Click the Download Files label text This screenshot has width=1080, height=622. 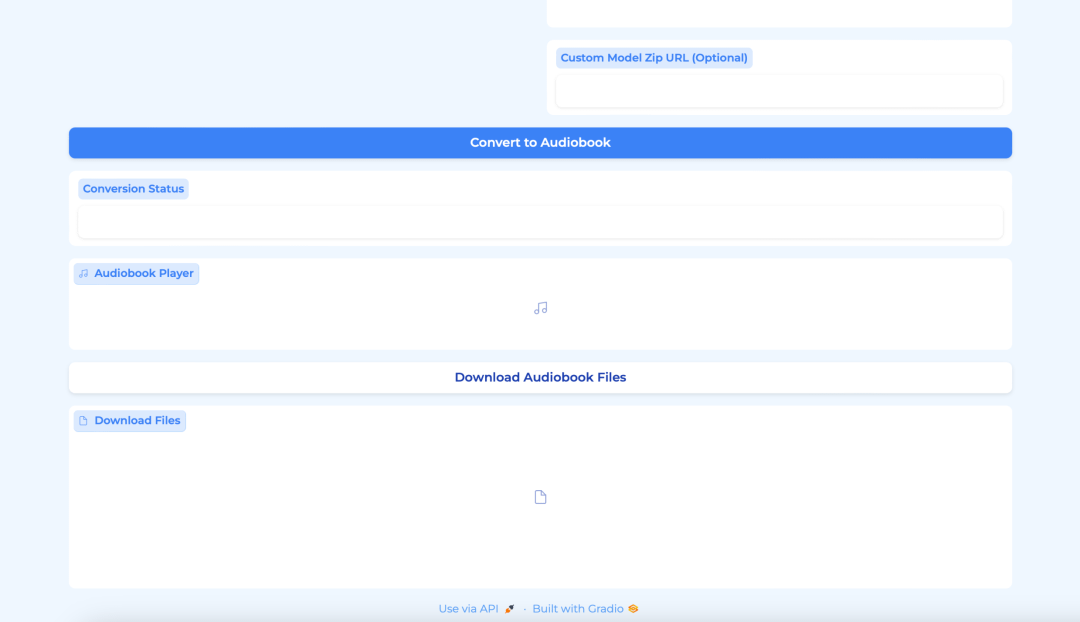coord(137,421)
